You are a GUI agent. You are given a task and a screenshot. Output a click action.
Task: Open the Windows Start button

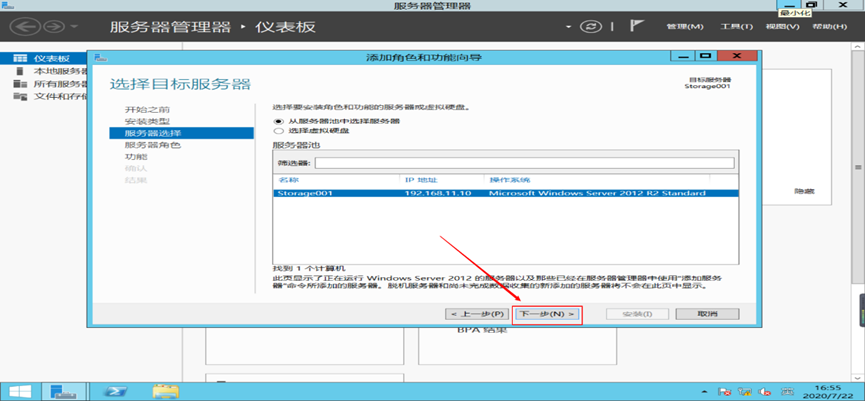[x=19, y=391]
